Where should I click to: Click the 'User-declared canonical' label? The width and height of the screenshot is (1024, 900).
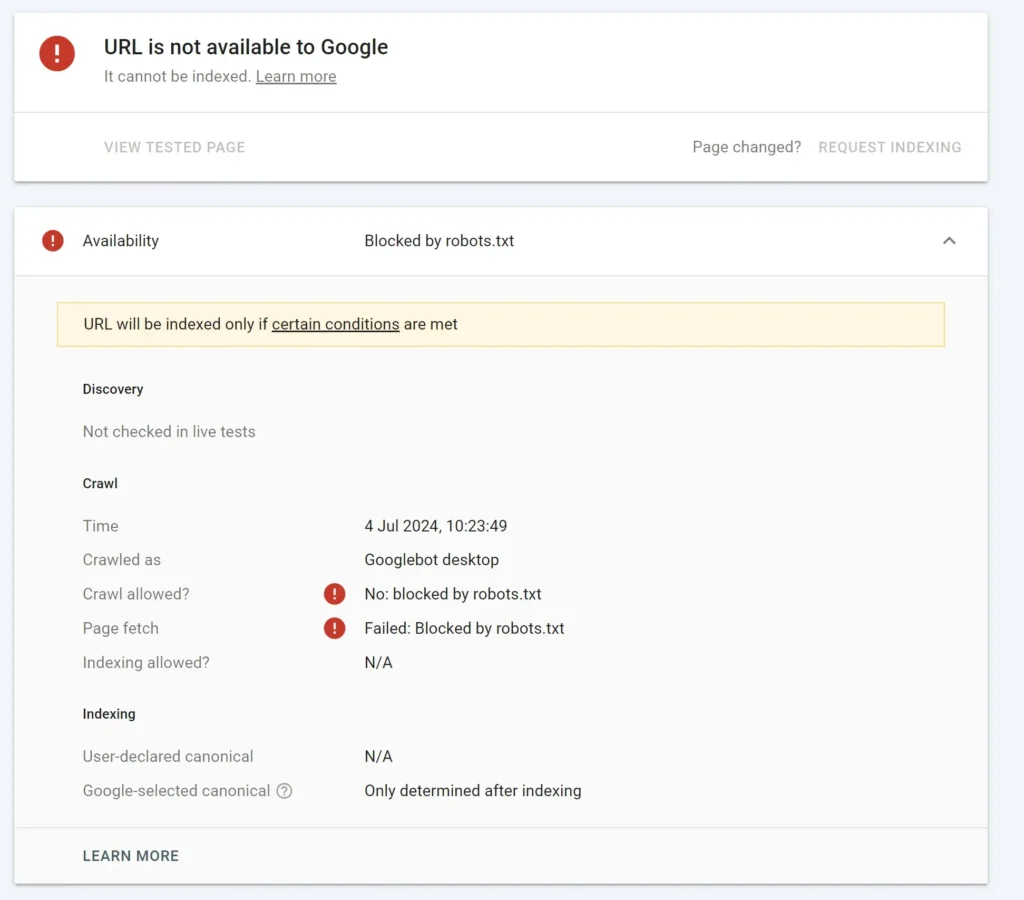click(x=168, y=756)
